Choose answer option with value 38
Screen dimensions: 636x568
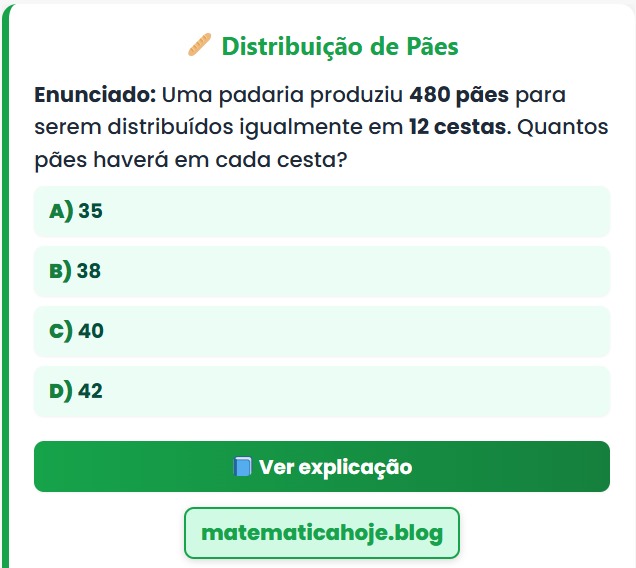(x=321, y=271)
